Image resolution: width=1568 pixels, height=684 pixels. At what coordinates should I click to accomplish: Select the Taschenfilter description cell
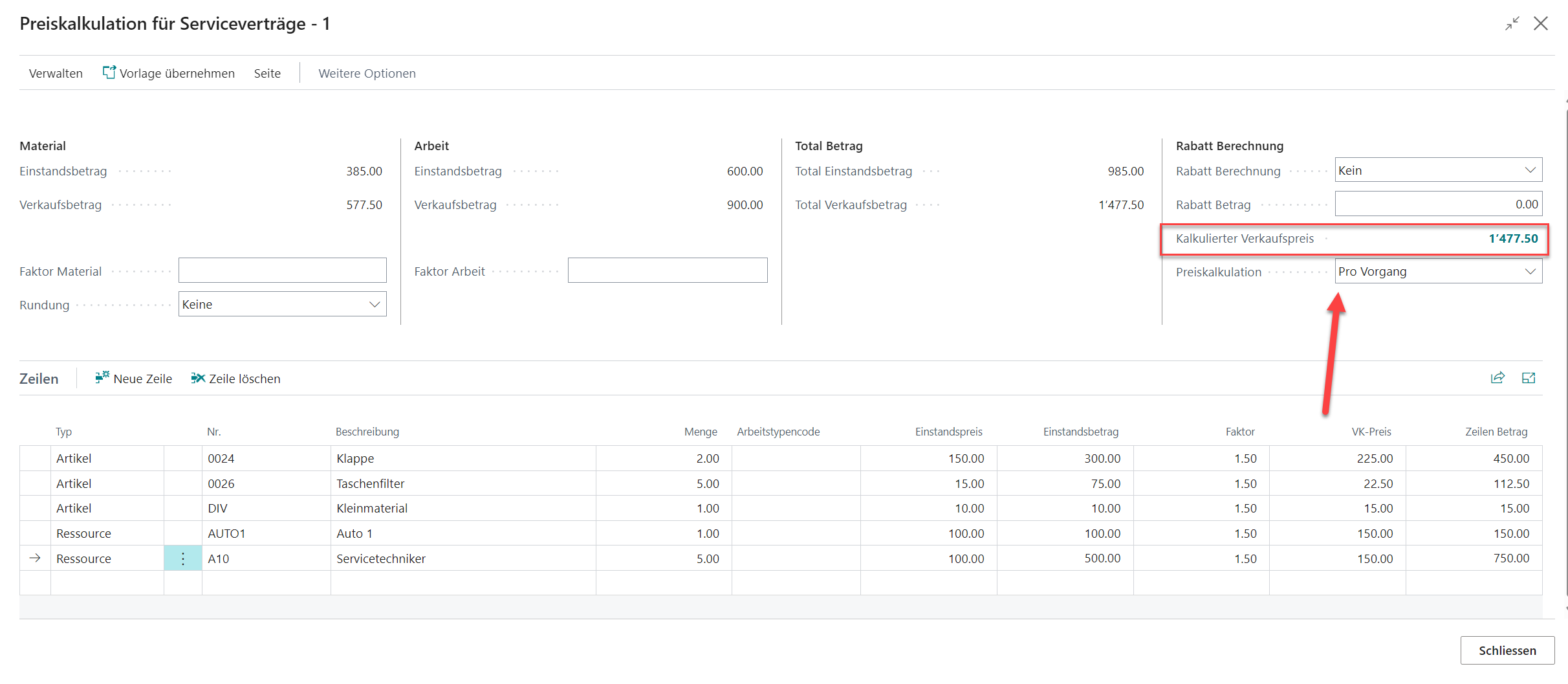pyautogui.click(x=463, y=483)
